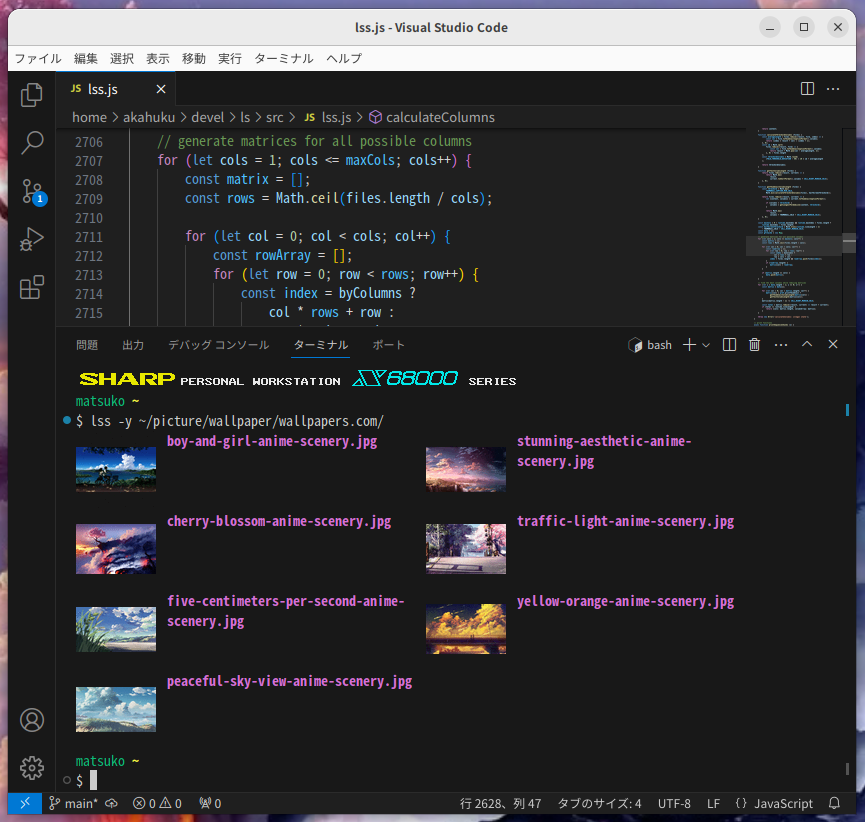The width and height of the screenshot is (865, 822).
Task: Open the 実行 menu
Action: [229, 58]
